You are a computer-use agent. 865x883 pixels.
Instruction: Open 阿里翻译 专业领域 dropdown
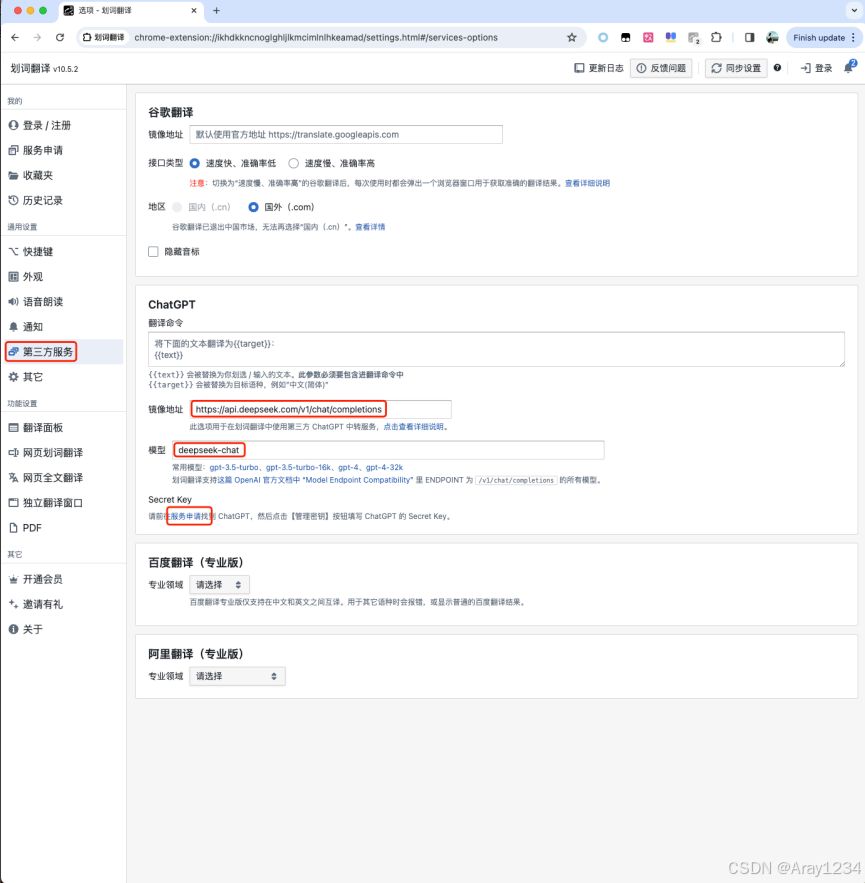pos(237,676)
